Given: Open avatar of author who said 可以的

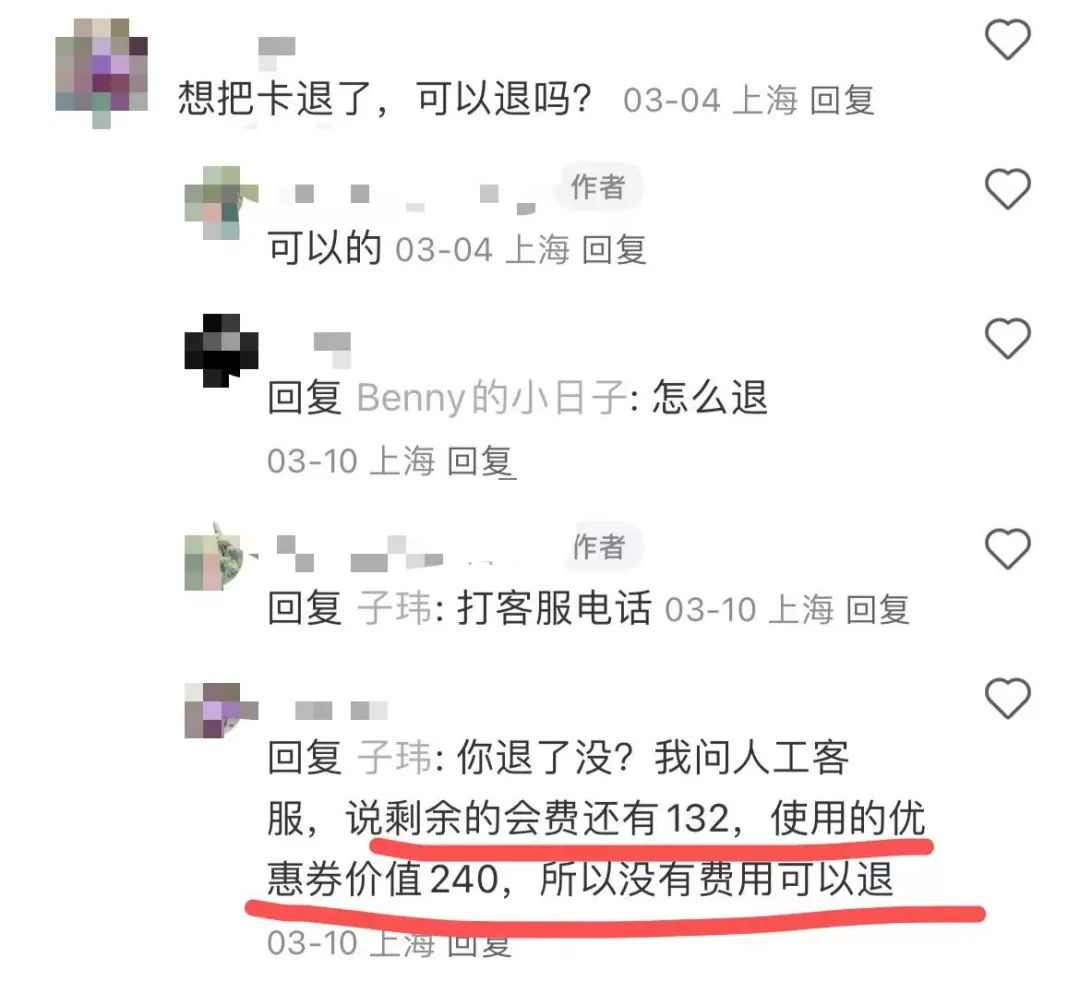Looking at the screenshot, I should pyautogui.click(x=220, y=202).
